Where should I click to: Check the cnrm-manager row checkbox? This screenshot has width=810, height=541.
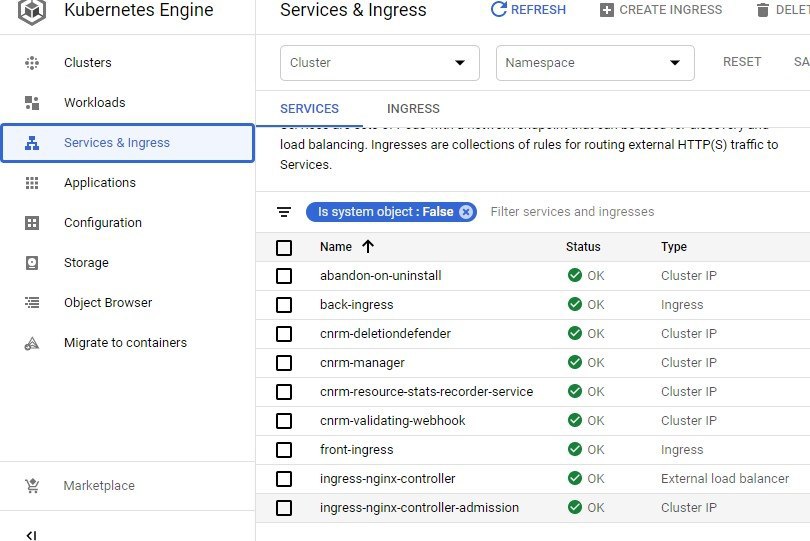pos(284,363)
